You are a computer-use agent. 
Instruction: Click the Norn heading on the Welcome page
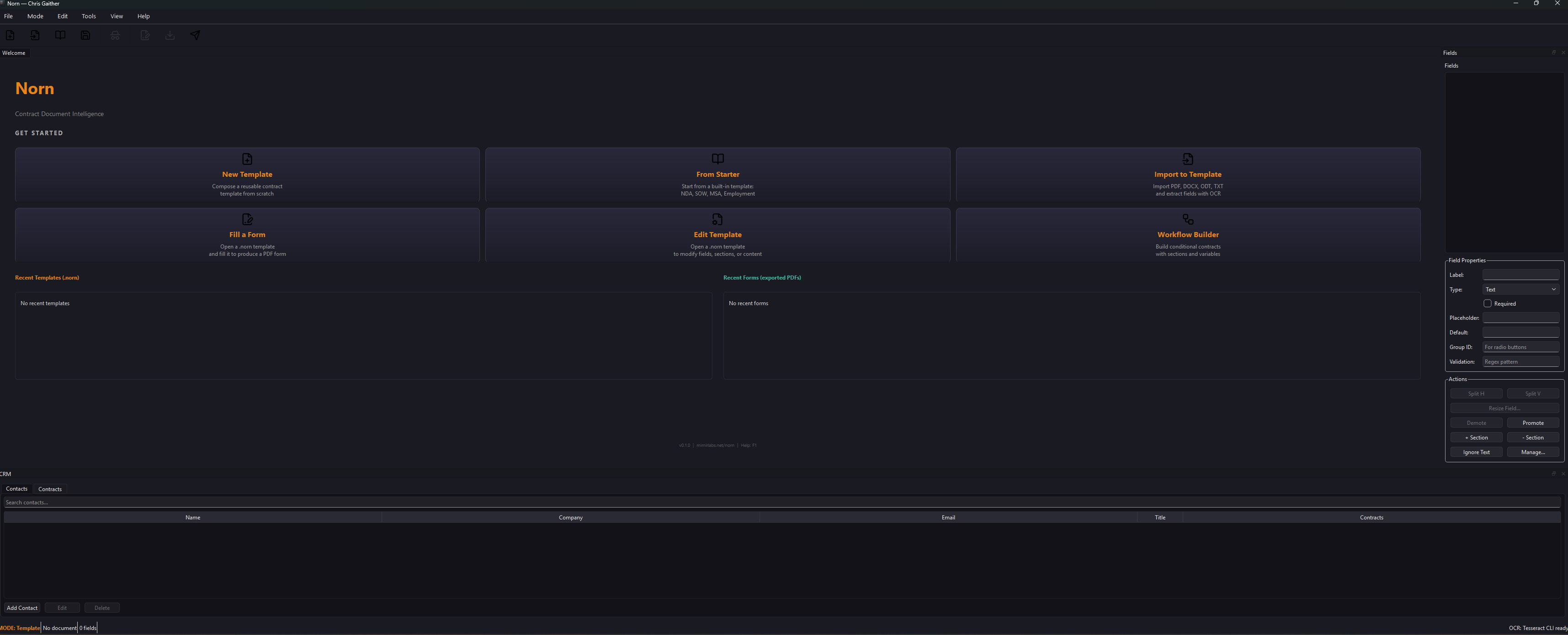(x=35, y=88)
